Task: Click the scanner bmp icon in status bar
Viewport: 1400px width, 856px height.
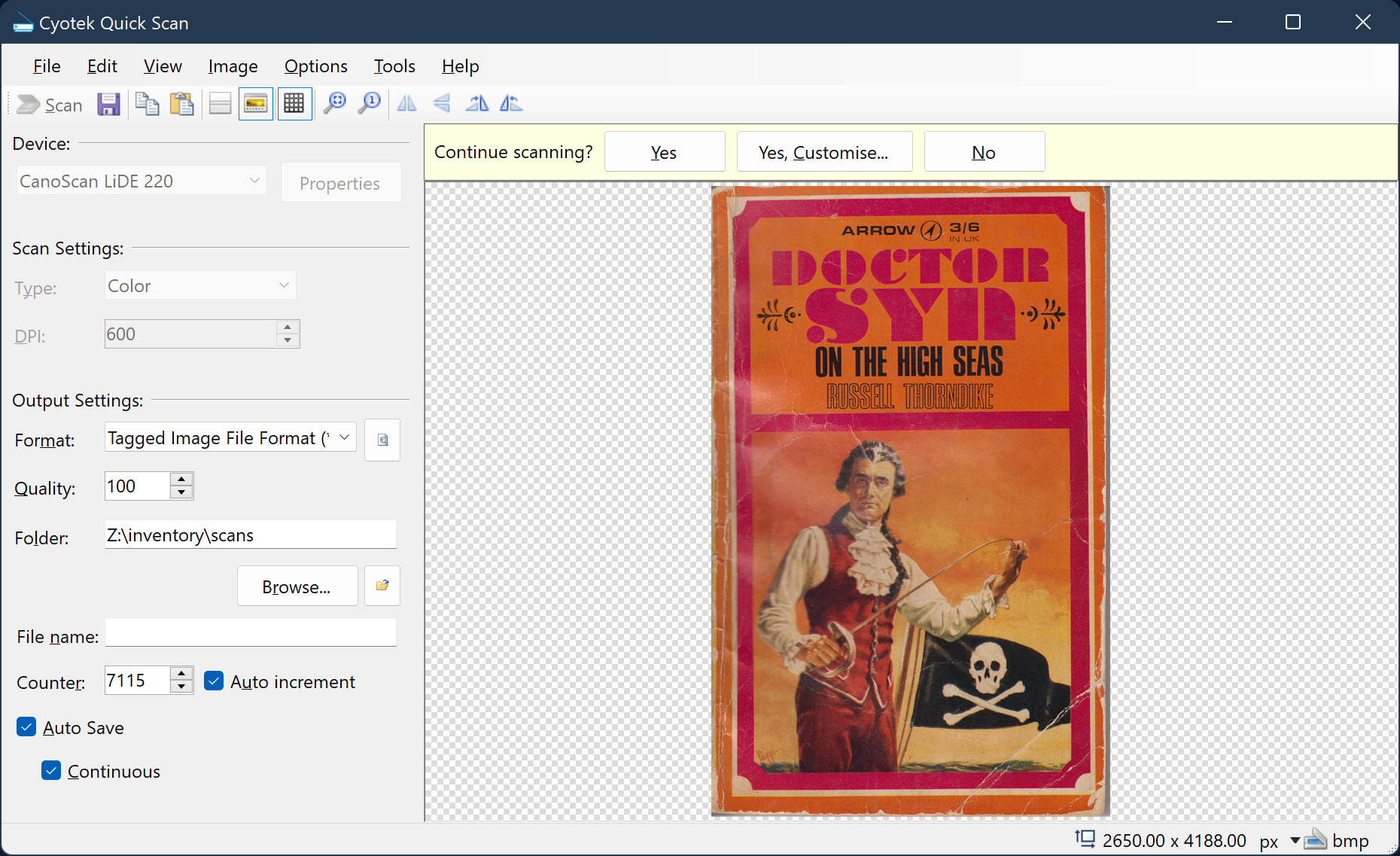Action: (1315, 839)
